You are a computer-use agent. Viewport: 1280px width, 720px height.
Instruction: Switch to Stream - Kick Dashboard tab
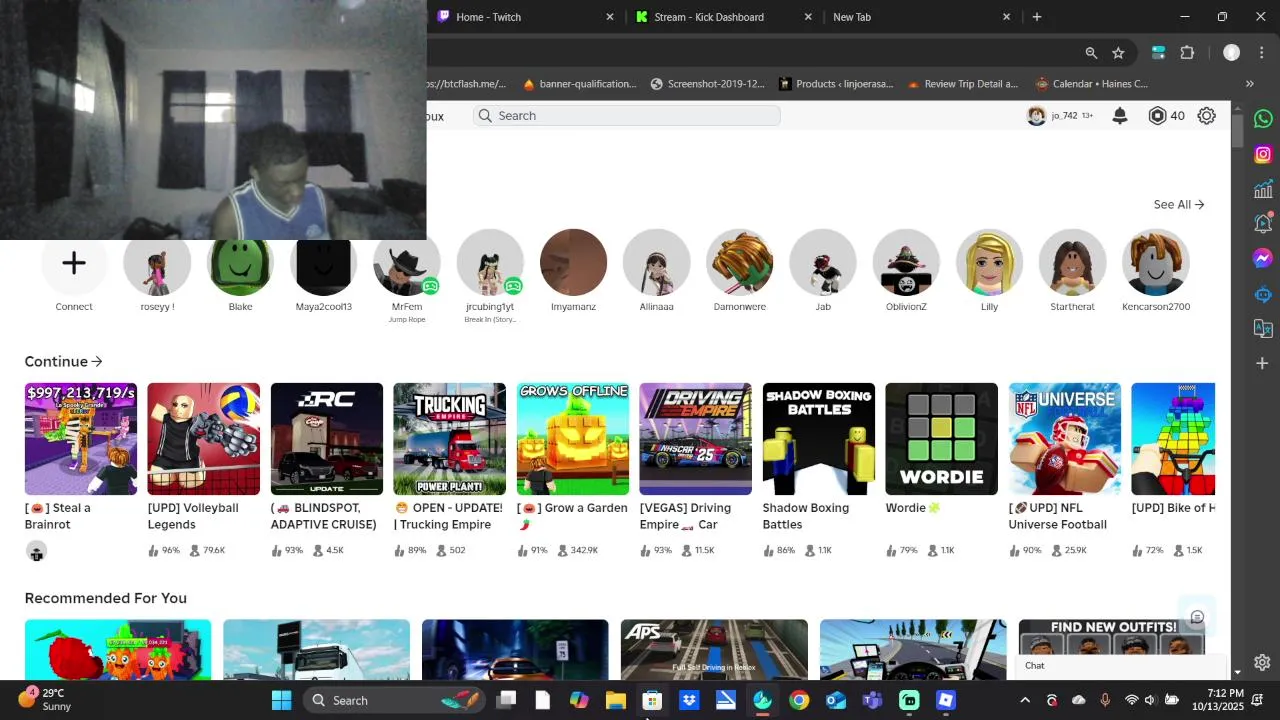(722, 17)
